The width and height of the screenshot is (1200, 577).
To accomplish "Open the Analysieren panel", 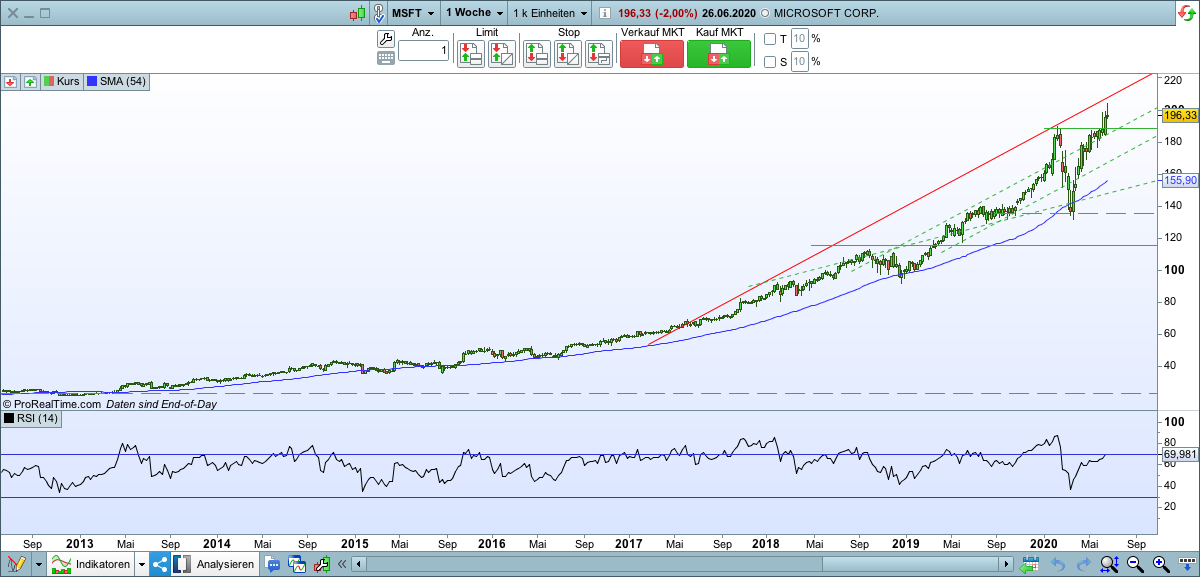I will [219, 563].
